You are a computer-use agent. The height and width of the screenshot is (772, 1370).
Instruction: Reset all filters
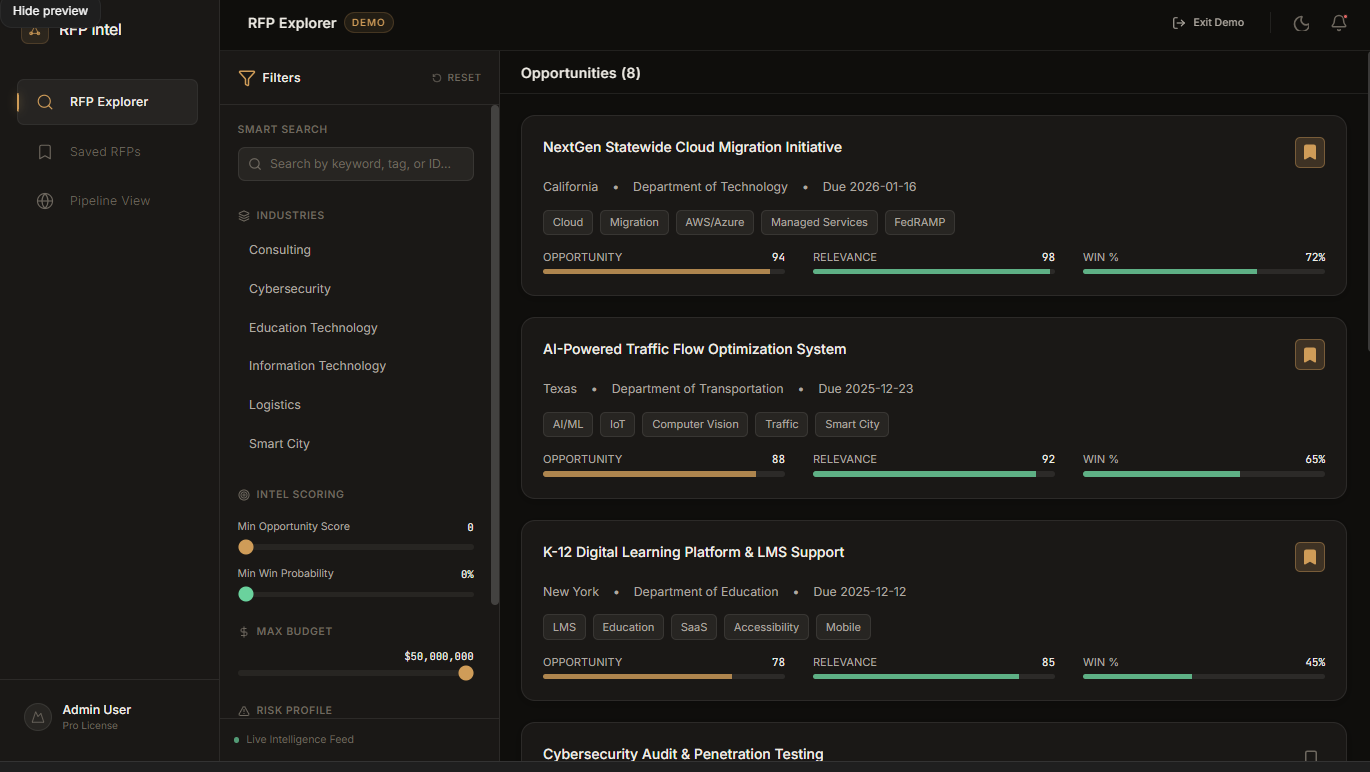click(456, 77)
